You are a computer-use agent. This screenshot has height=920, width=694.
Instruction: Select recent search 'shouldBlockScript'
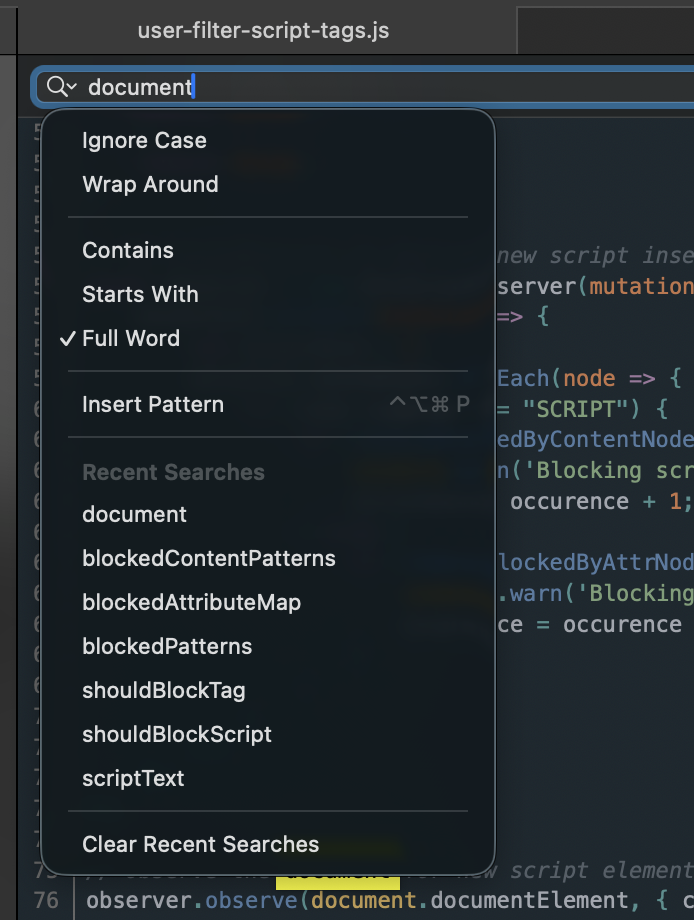tap(177, 734)
